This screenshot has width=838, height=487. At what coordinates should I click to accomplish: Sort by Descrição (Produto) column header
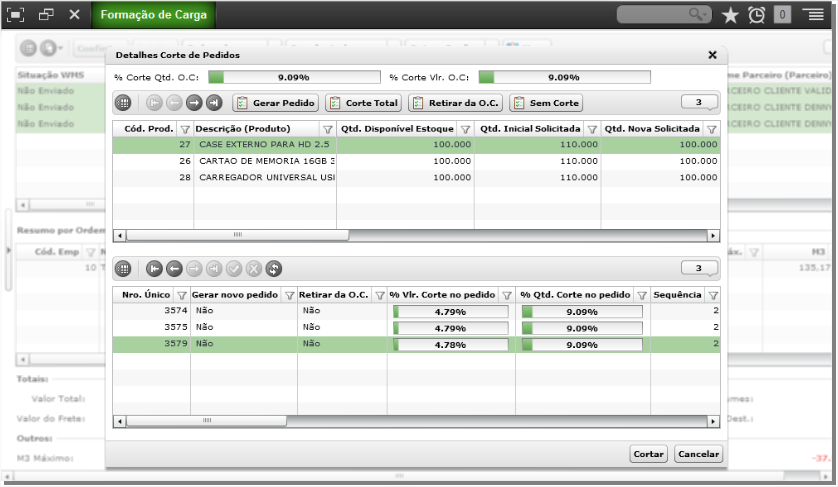243,129
